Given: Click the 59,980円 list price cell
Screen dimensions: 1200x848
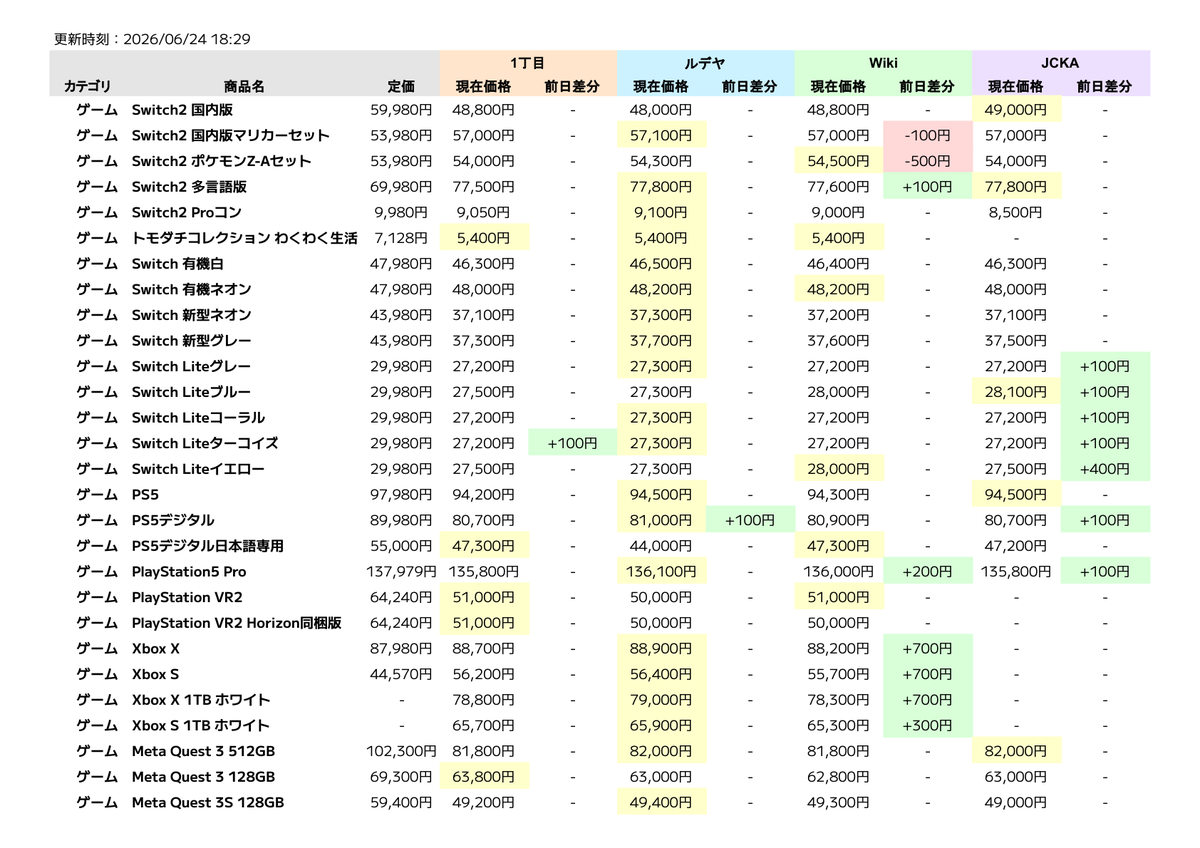Looking at the screenshot, I should (x=401, y=110).
